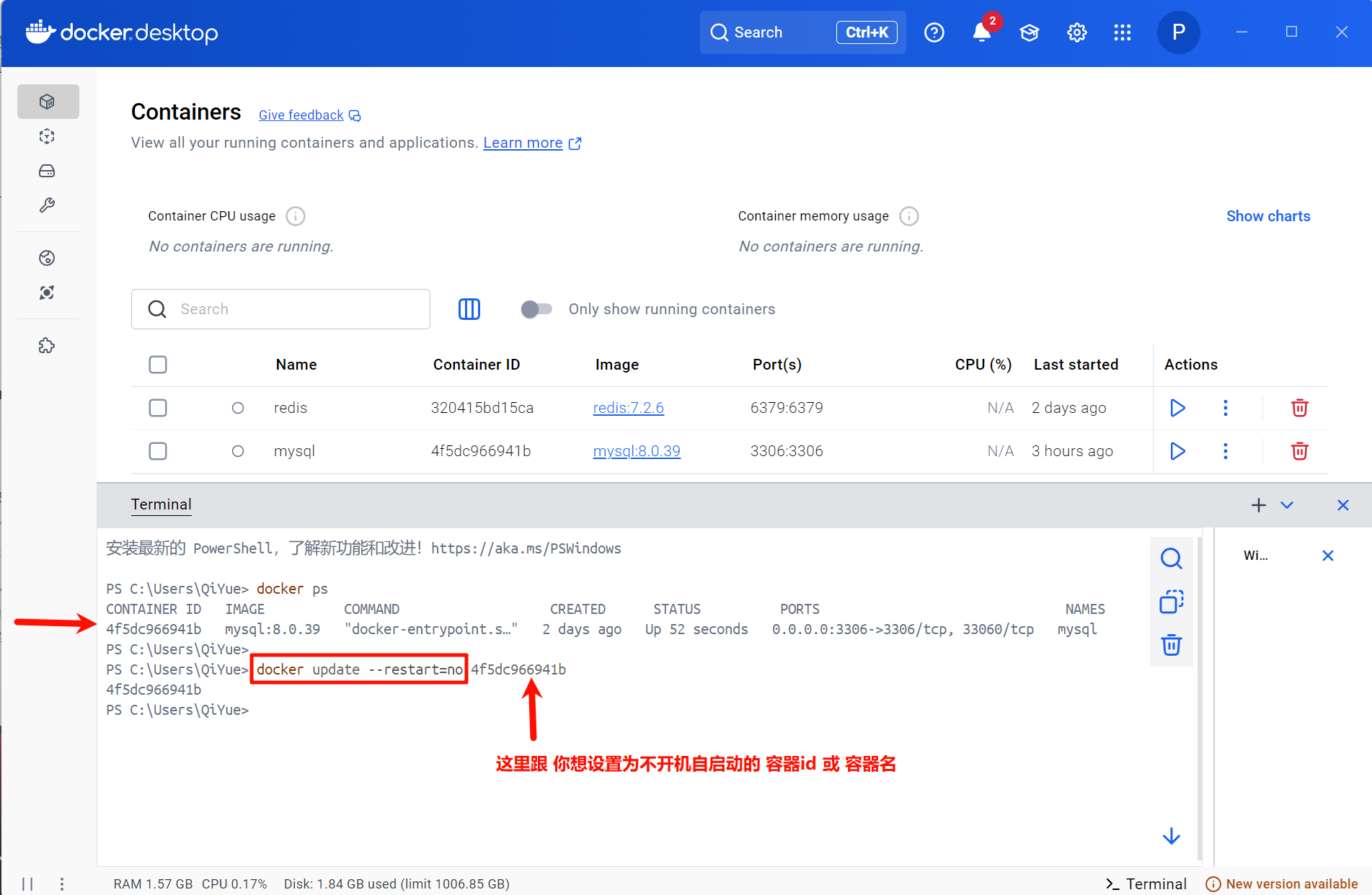This screenshot has width=1372, height=895.
Task: Switch to the Terminal tab
Action: point(161,504)
